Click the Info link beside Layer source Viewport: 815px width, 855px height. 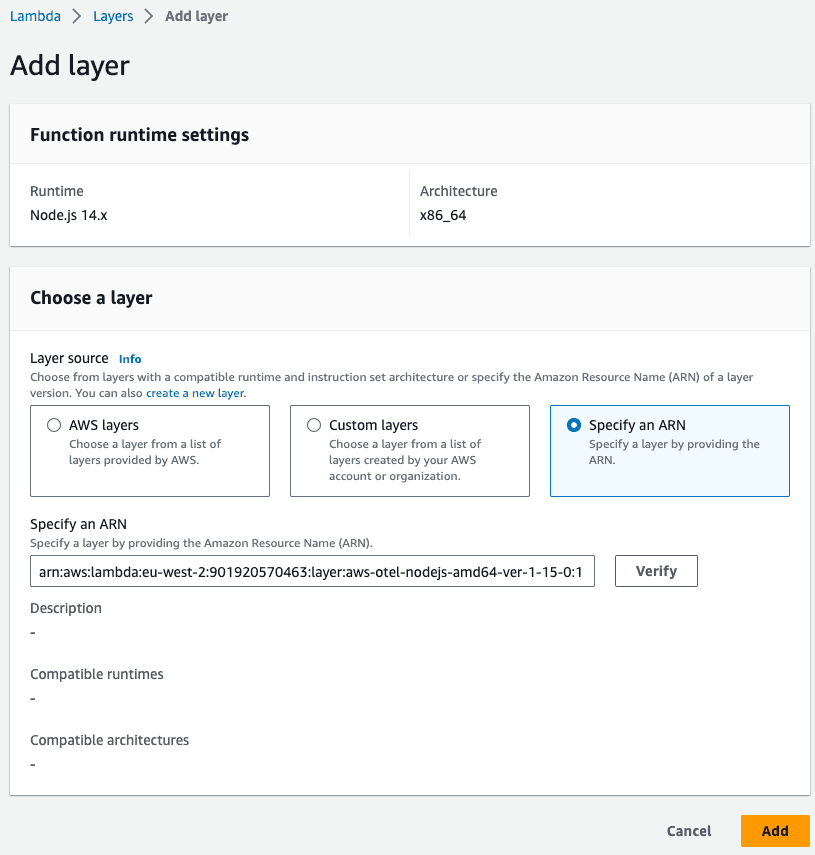click(130, 358)
